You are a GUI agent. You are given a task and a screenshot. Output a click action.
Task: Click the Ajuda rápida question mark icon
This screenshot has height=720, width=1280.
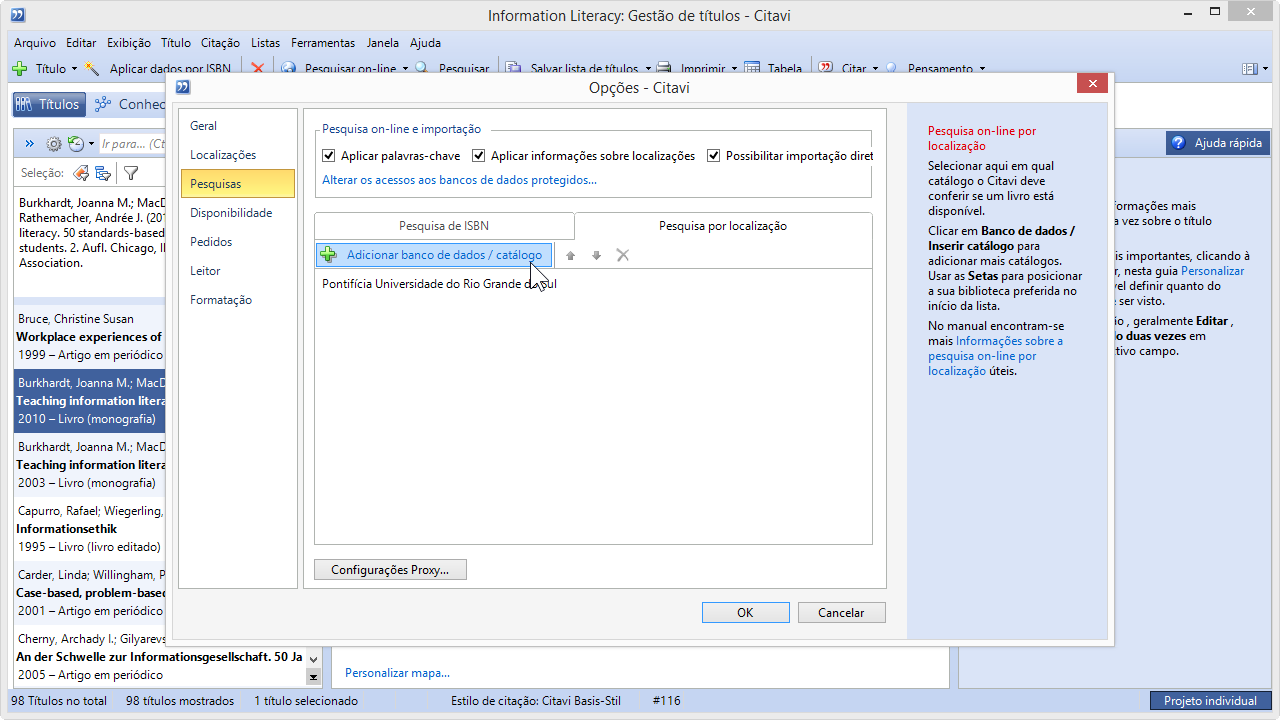(x=1178, y=143)
